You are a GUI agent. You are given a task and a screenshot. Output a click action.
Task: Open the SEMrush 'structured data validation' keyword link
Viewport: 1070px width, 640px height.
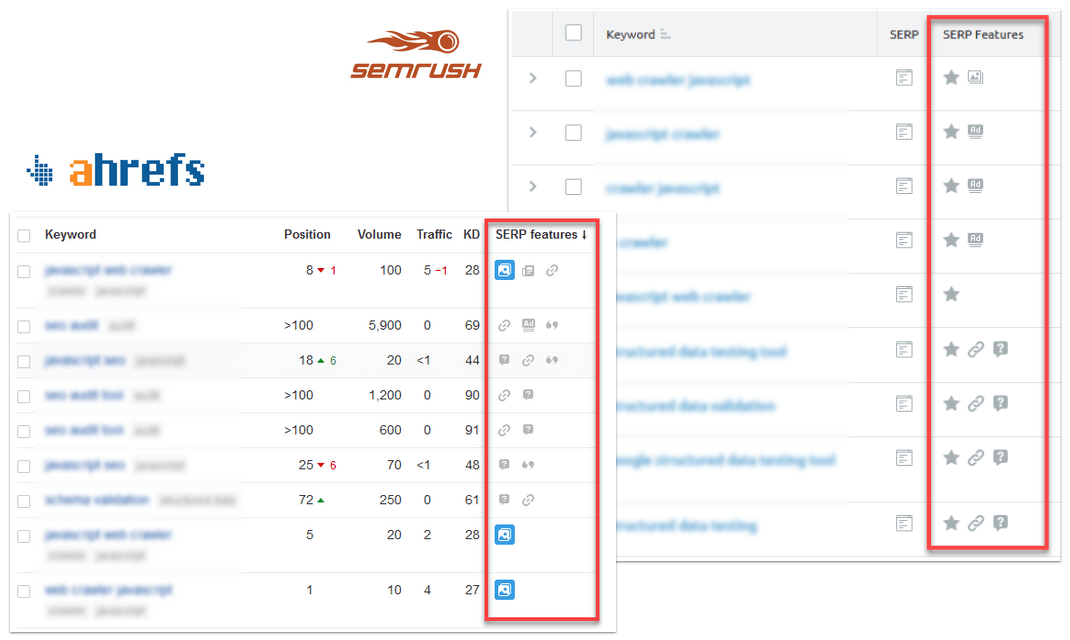tap(695, 406)
